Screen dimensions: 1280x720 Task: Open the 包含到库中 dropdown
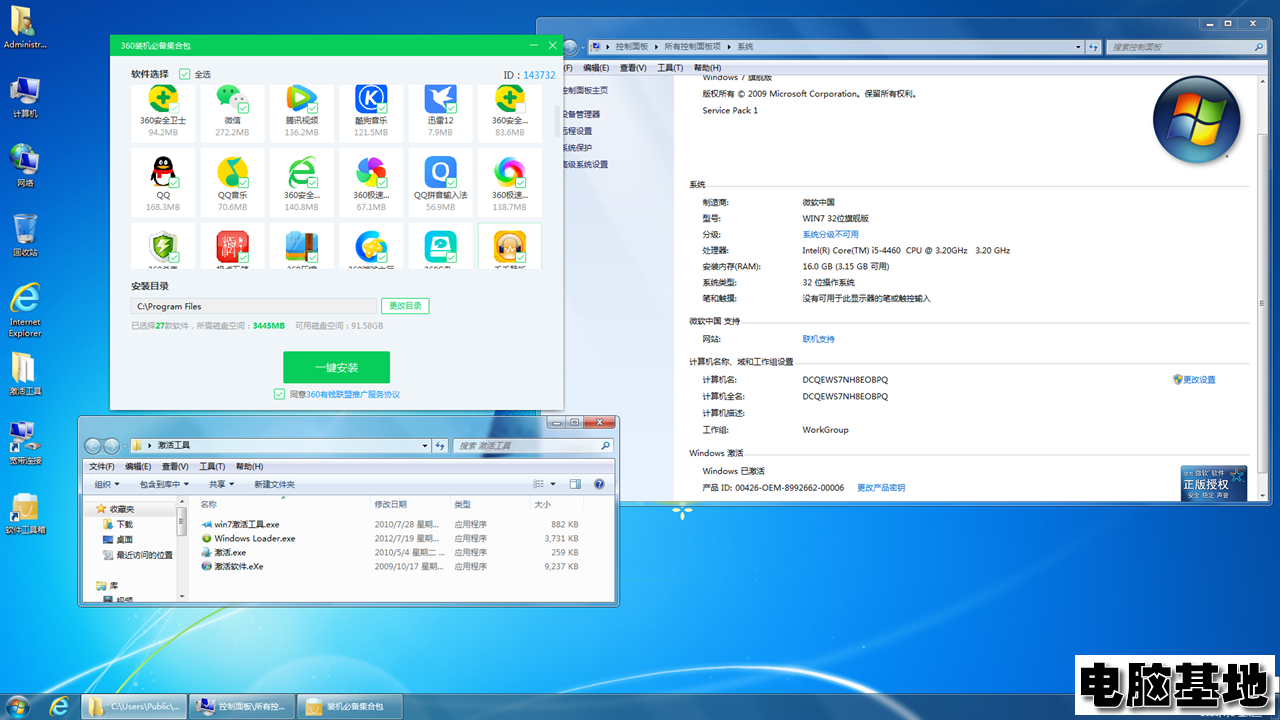tap(165, 484)
